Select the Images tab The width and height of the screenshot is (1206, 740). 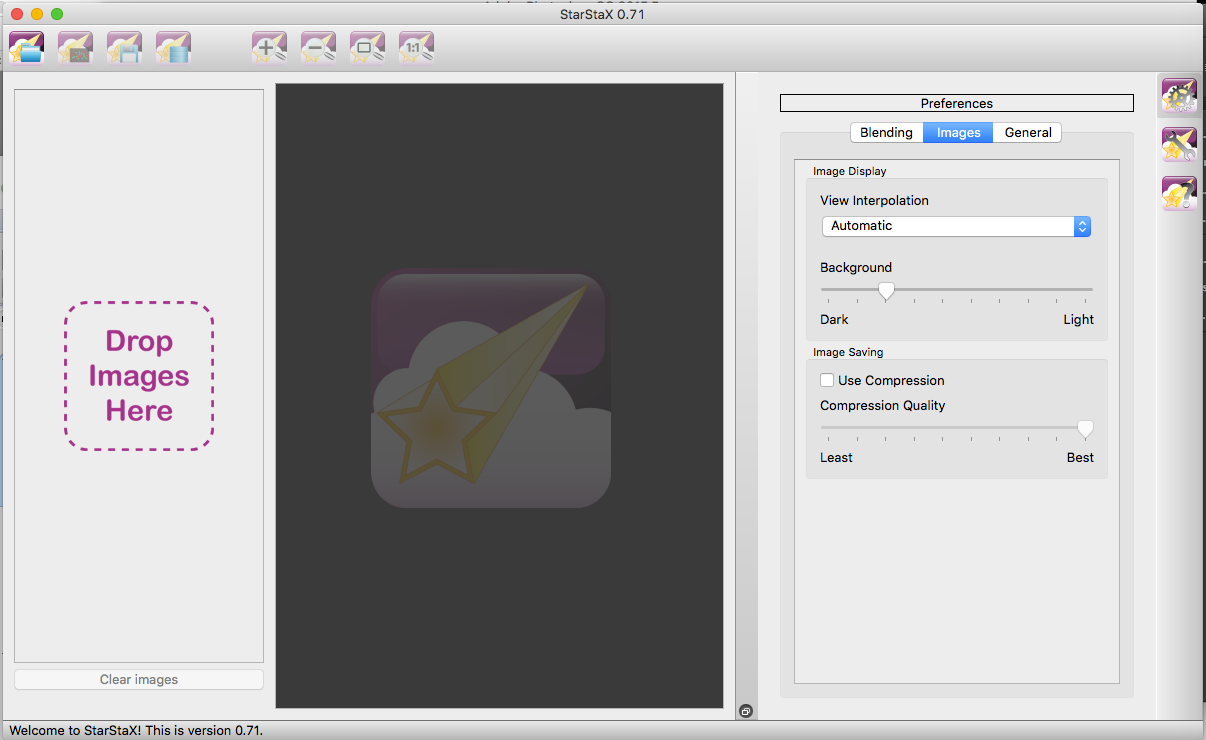coord(958,132)
